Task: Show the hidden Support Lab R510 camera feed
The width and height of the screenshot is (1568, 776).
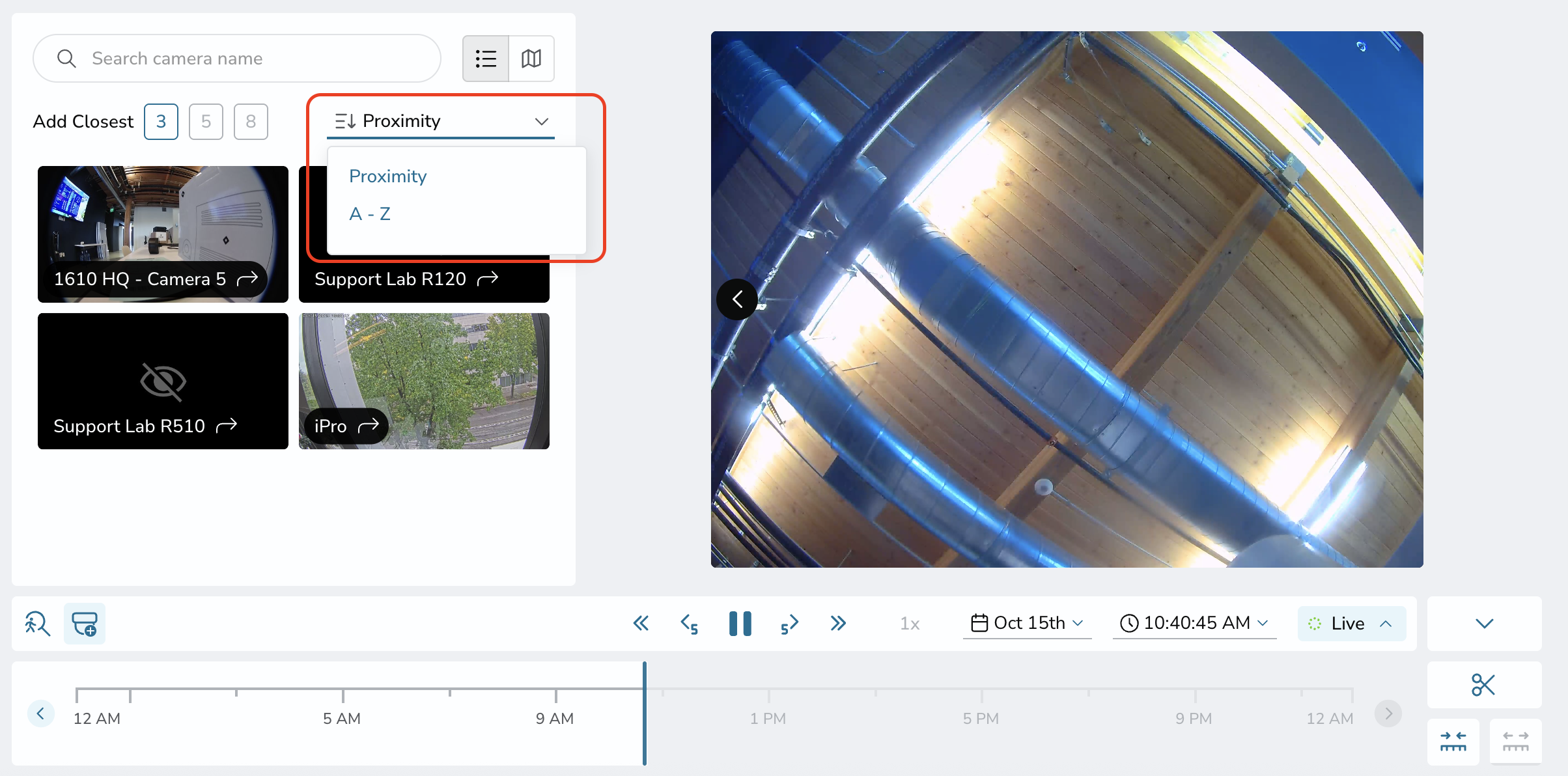Action: point(162,381)
